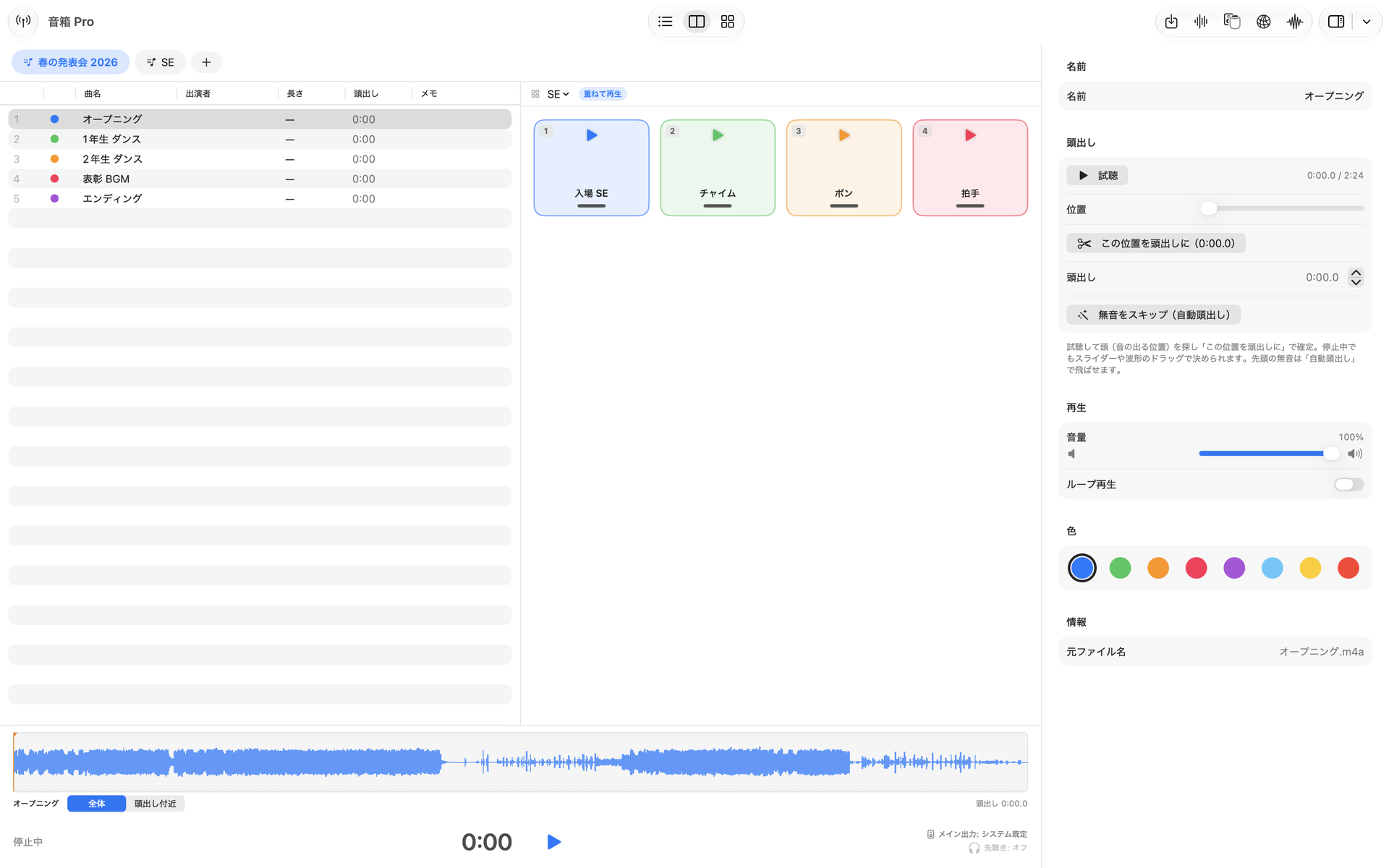Click the grid icon beside SE pad header
1389x868 pixels.
point(535,94)
